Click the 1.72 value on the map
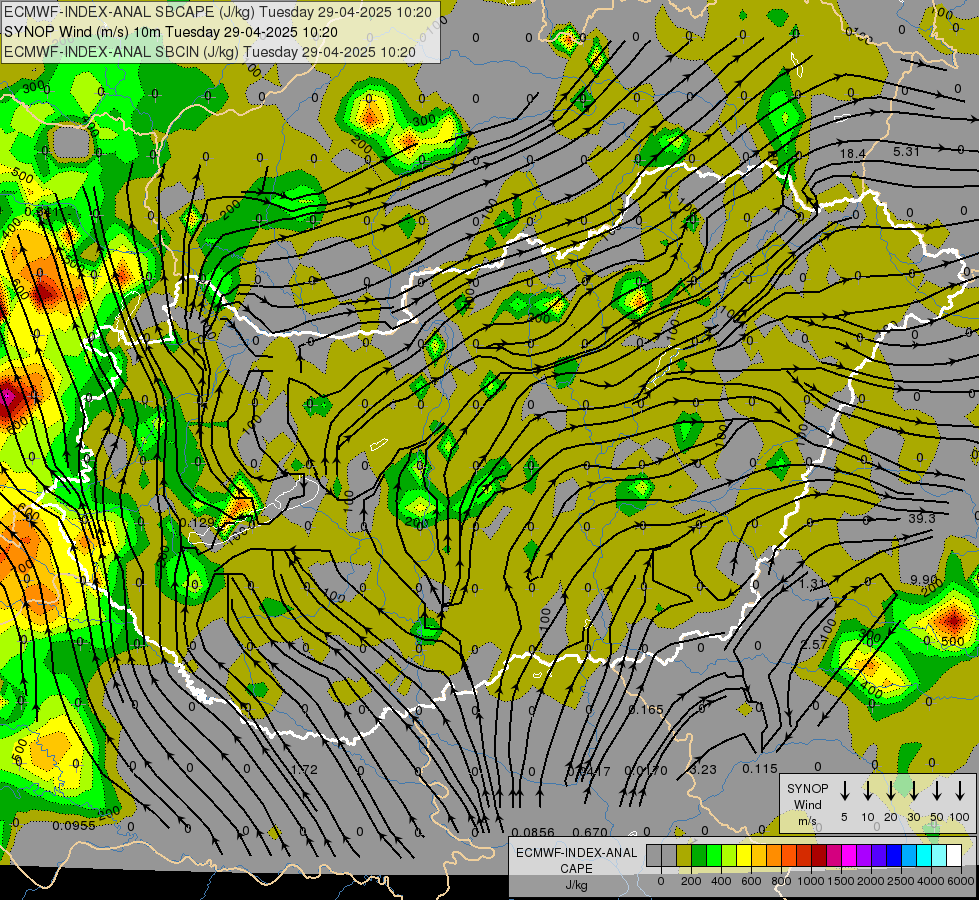The width and height of the screenshot is (979, 900). click(305, 769)
